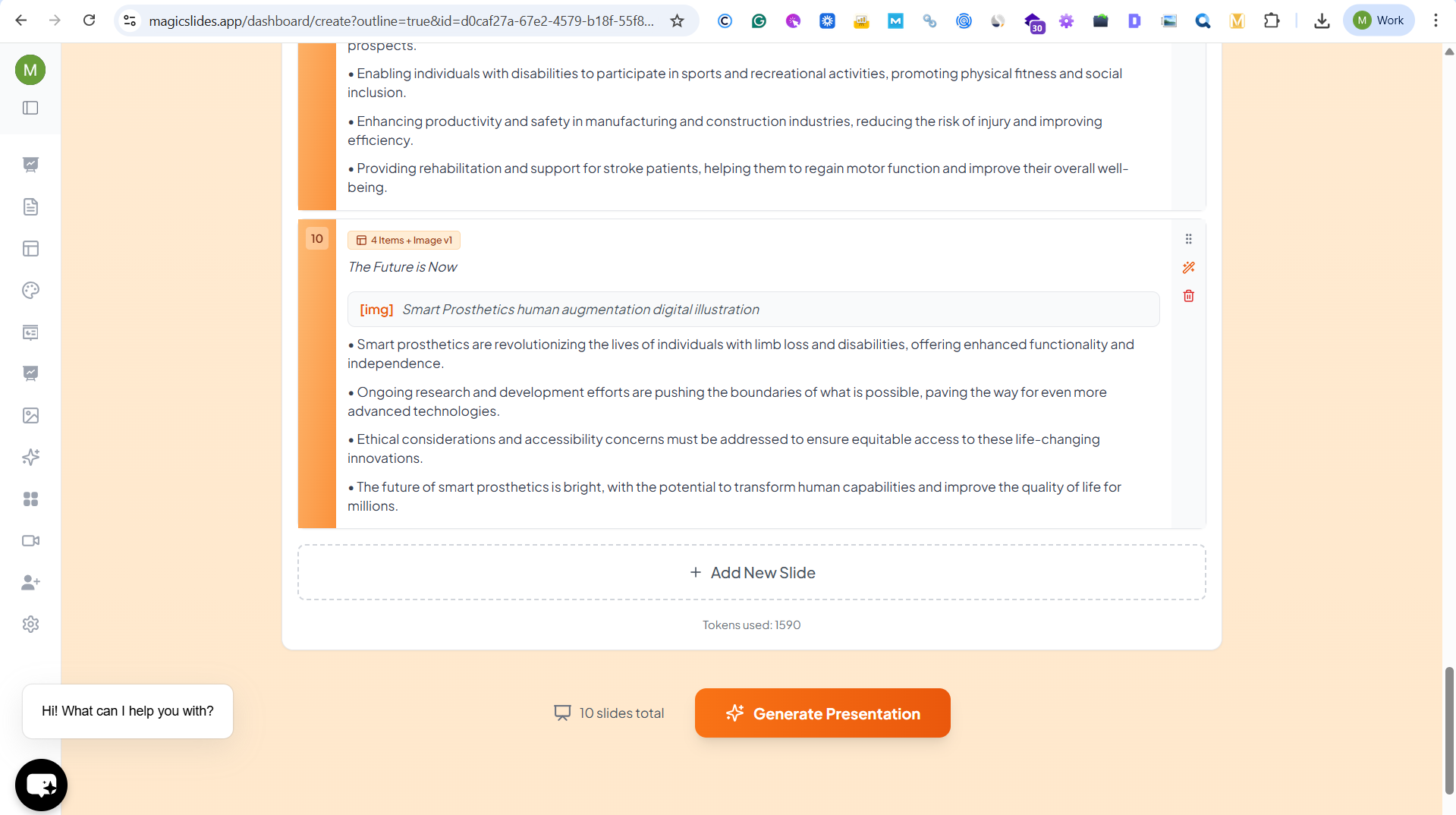The image size is (1456, 815).
Task: Reload the current page
Action: pyautogui.click(x=89, y=20)
